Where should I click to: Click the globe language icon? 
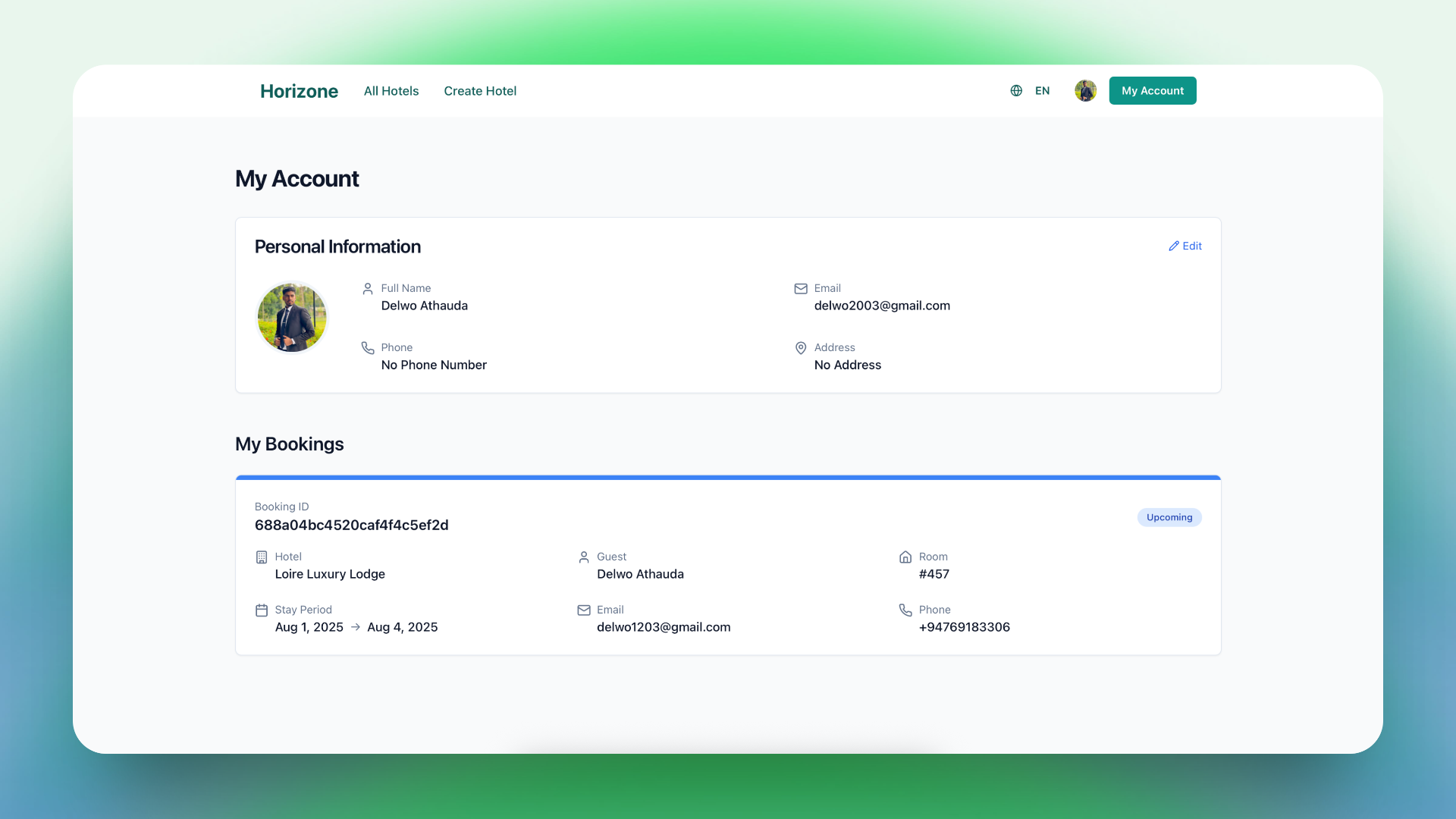1016,91
